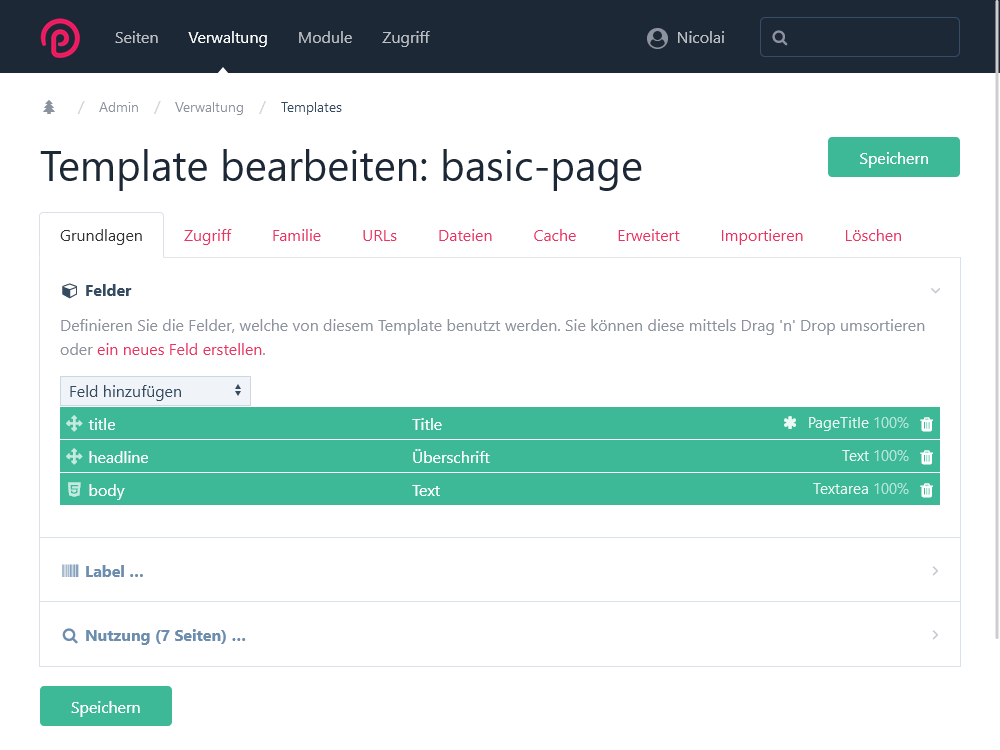This screenshot has width=1000, height=750.
Task: Remove the headline field via trash icon
Action: point(927,457)
